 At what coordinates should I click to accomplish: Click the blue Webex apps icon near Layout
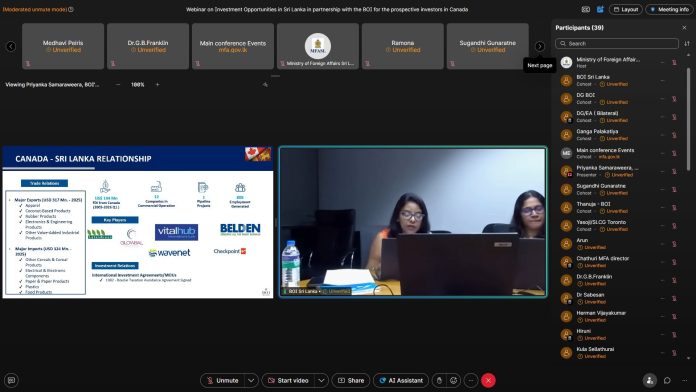click(600, 9)
